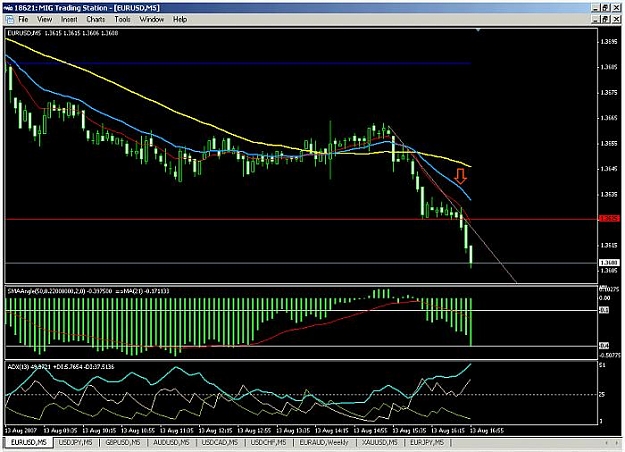The image size is (625, 452).
Task: Switch to the USDJPY,M5 chart tab
Action: coord(75,442)
